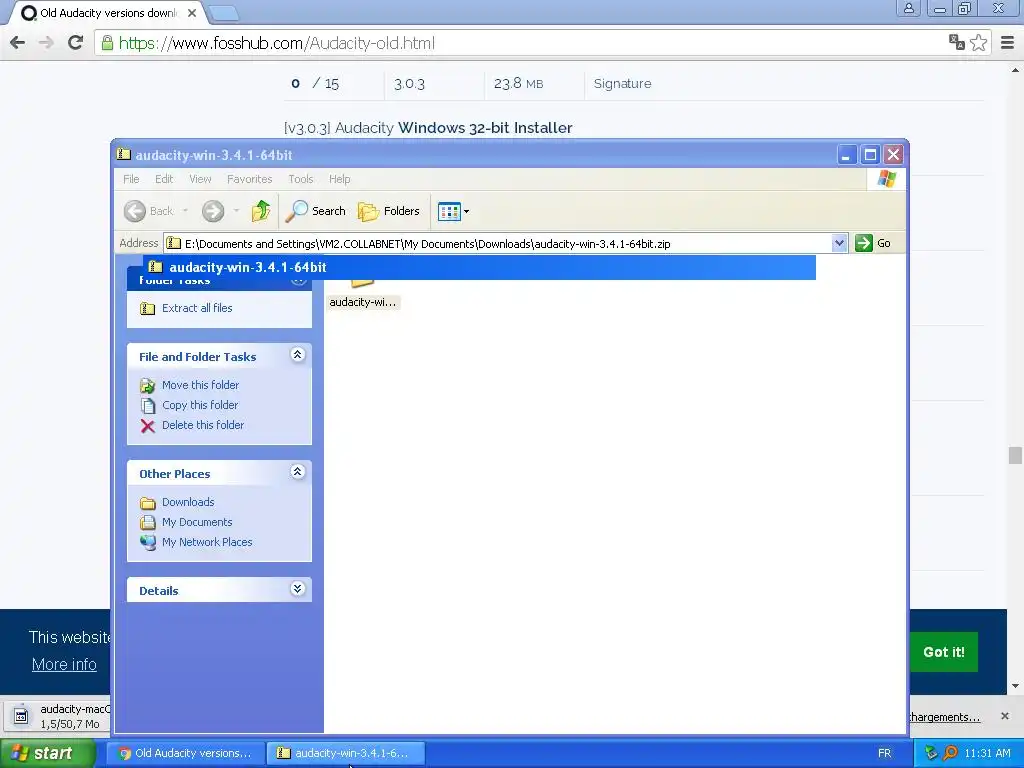1024x768 pixels.
Task: Open the Edit menu in Explorer
Action: click(164, 179)
